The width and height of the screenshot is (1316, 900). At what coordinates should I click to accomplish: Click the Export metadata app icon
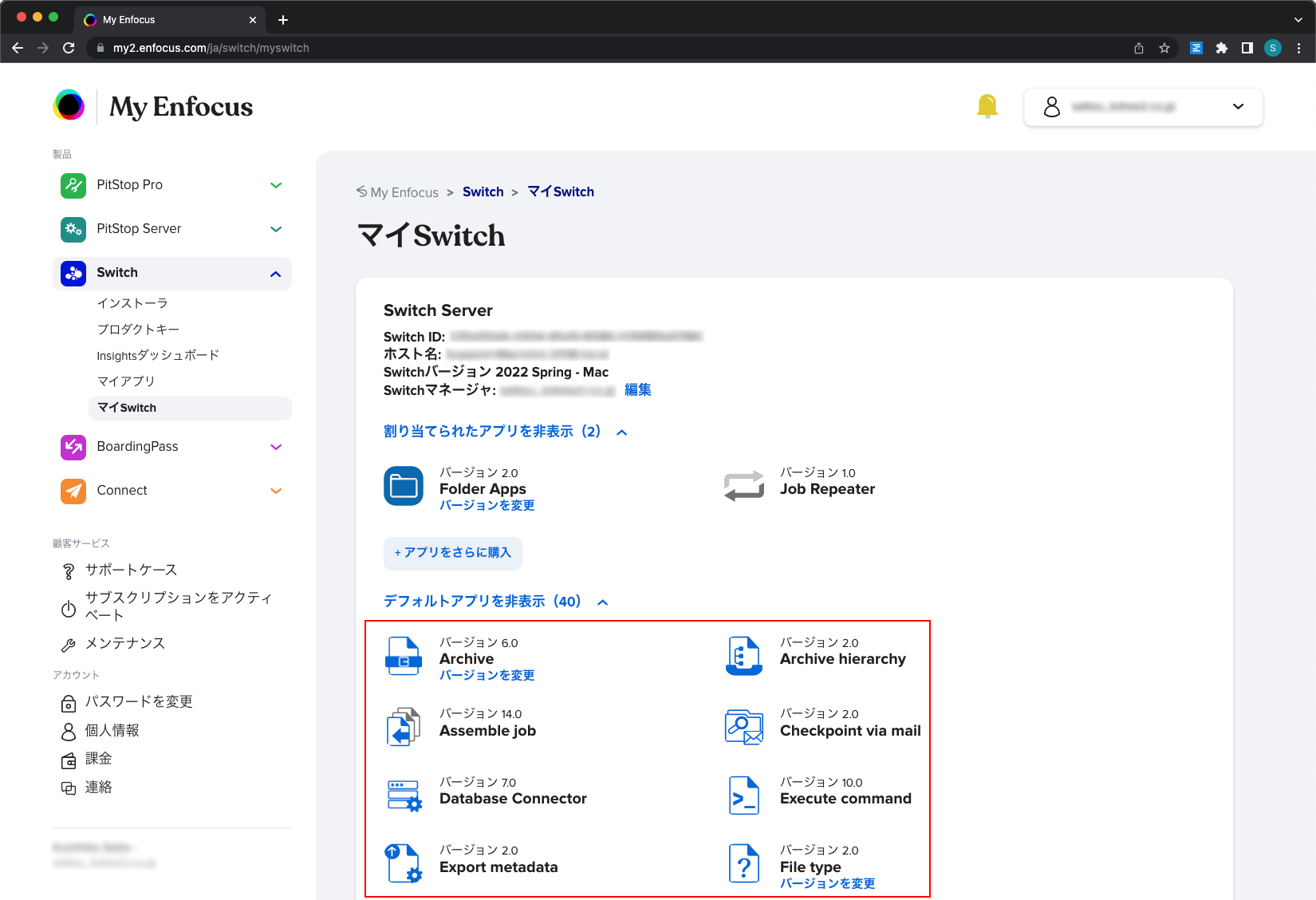[x=404, y=863]
